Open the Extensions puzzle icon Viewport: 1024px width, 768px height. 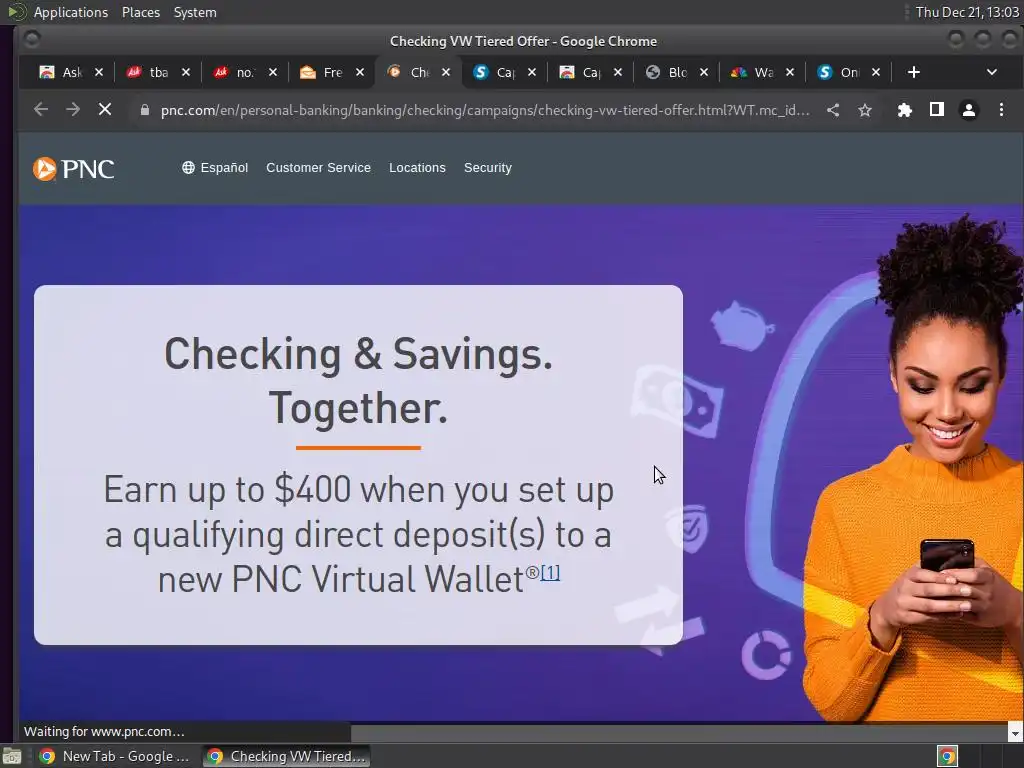coord(904,110)
